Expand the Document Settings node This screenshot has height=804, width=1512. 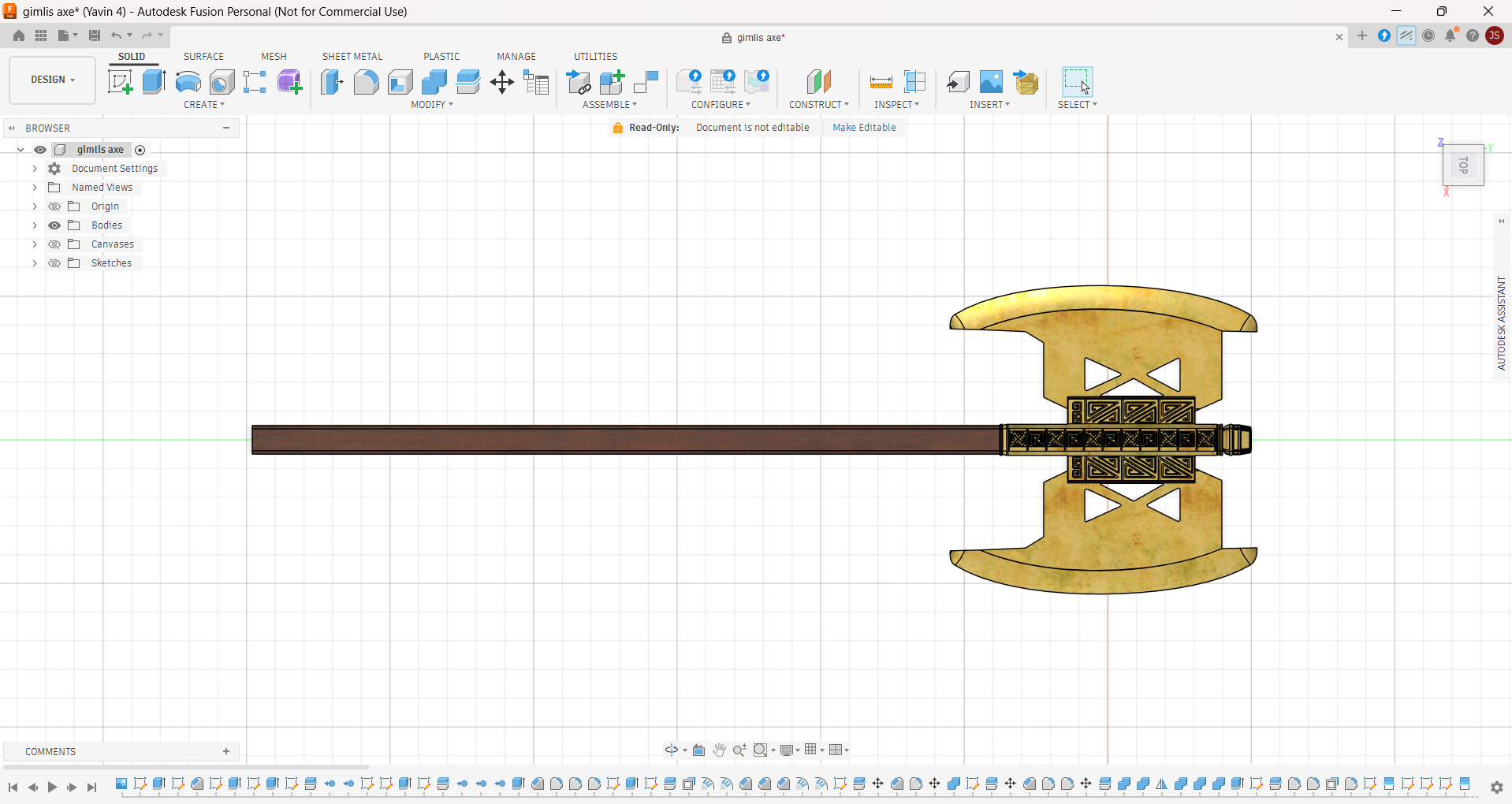click(35, 169)
